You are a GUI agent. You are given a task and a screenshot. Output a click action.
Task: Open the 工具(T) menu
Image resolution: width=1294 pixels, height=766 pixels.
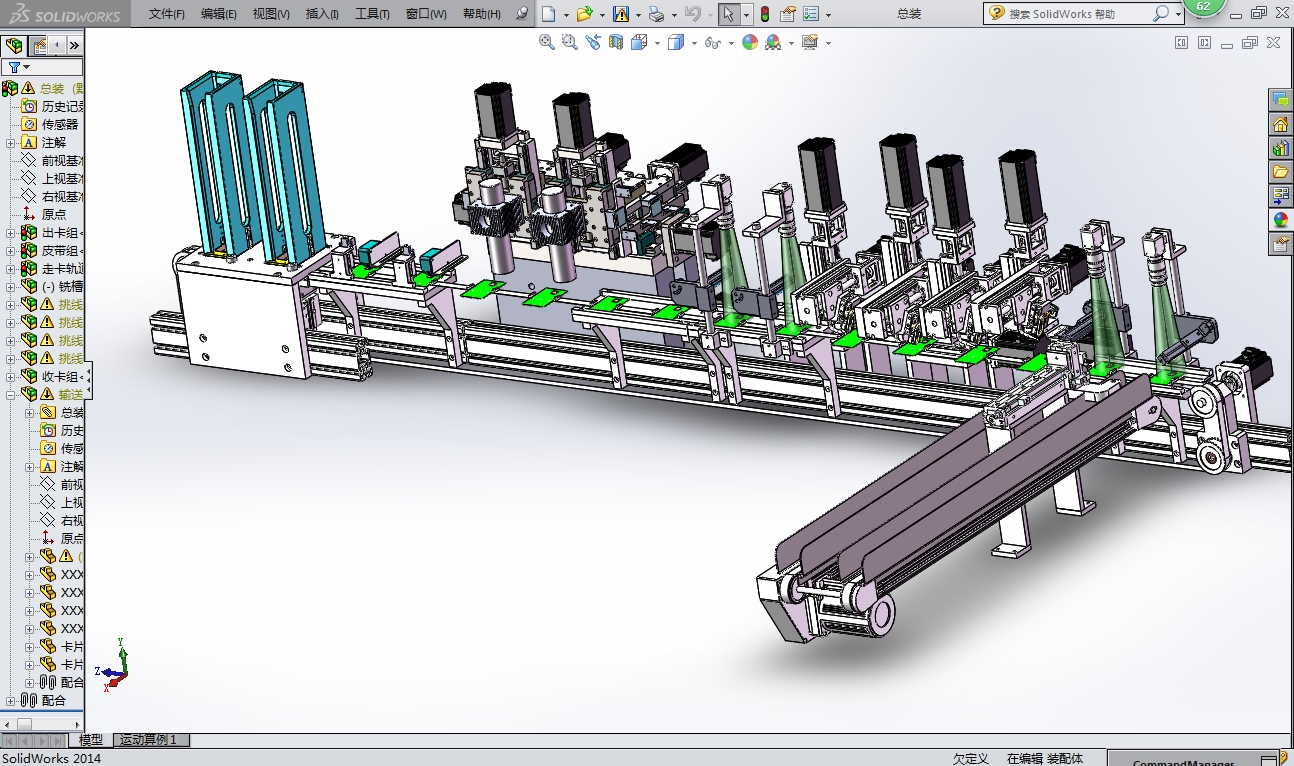(x=372, y=14)
